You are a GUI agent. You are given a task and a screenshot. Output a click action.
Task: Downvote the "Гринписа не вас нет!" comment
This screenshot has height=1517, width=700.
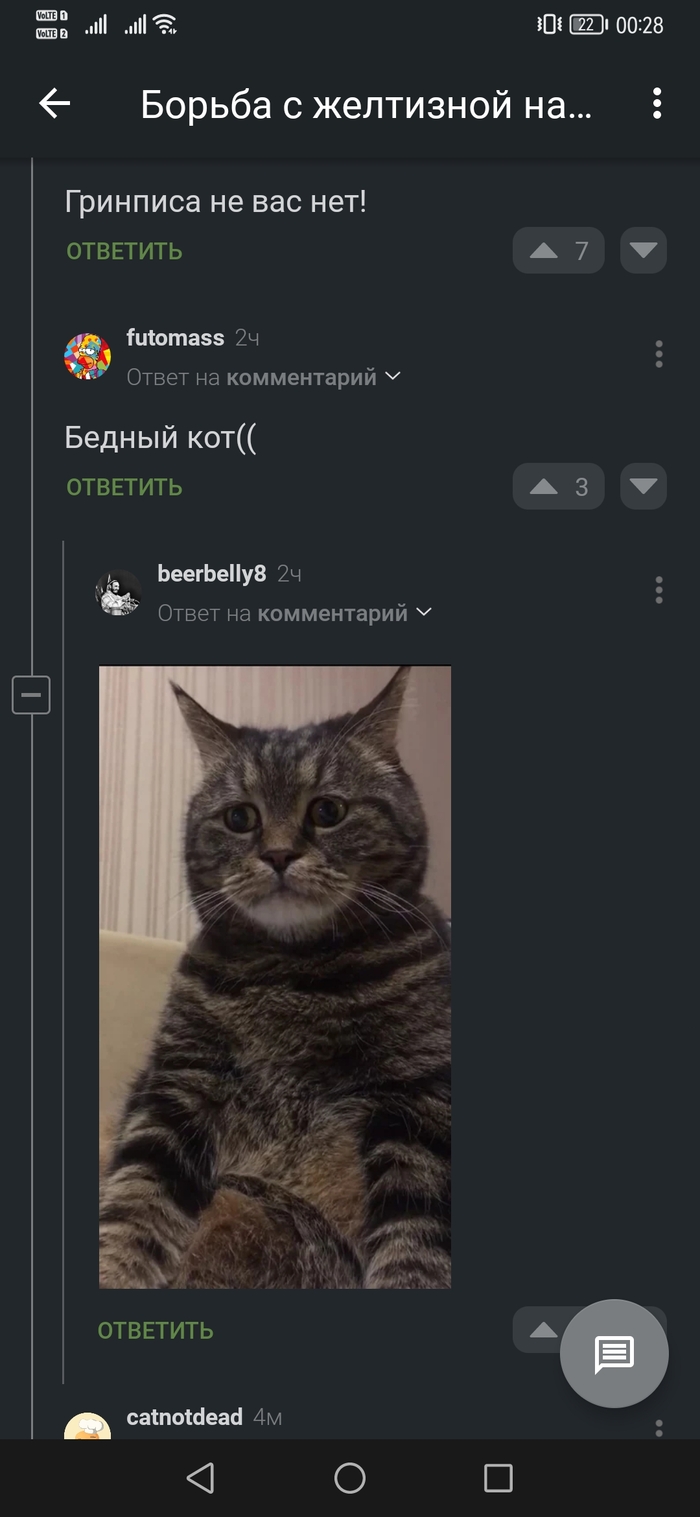643,251
